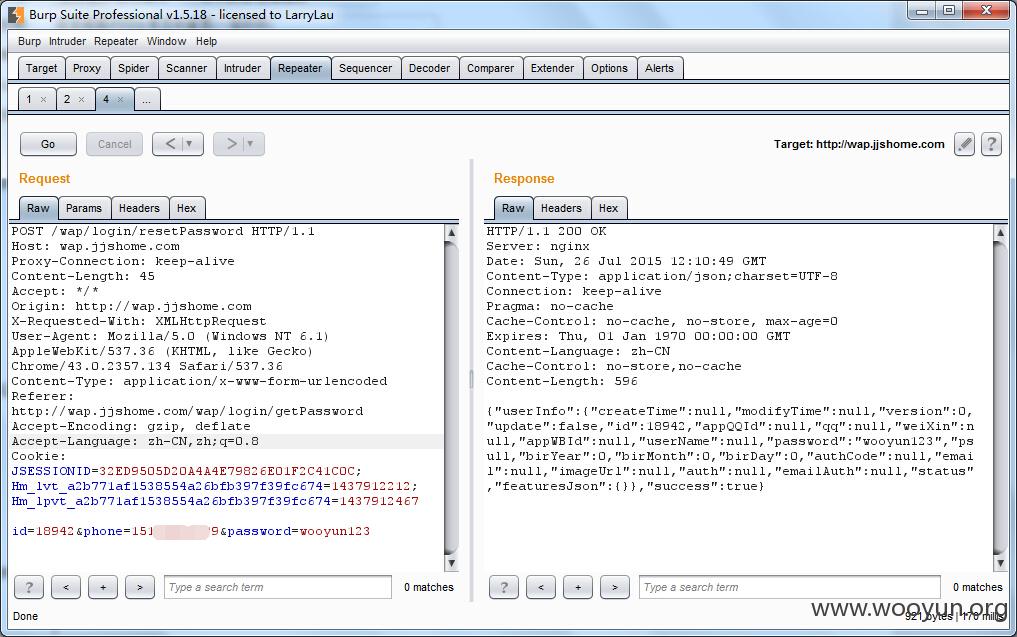Switch to the Intruder tool tab

243,68
